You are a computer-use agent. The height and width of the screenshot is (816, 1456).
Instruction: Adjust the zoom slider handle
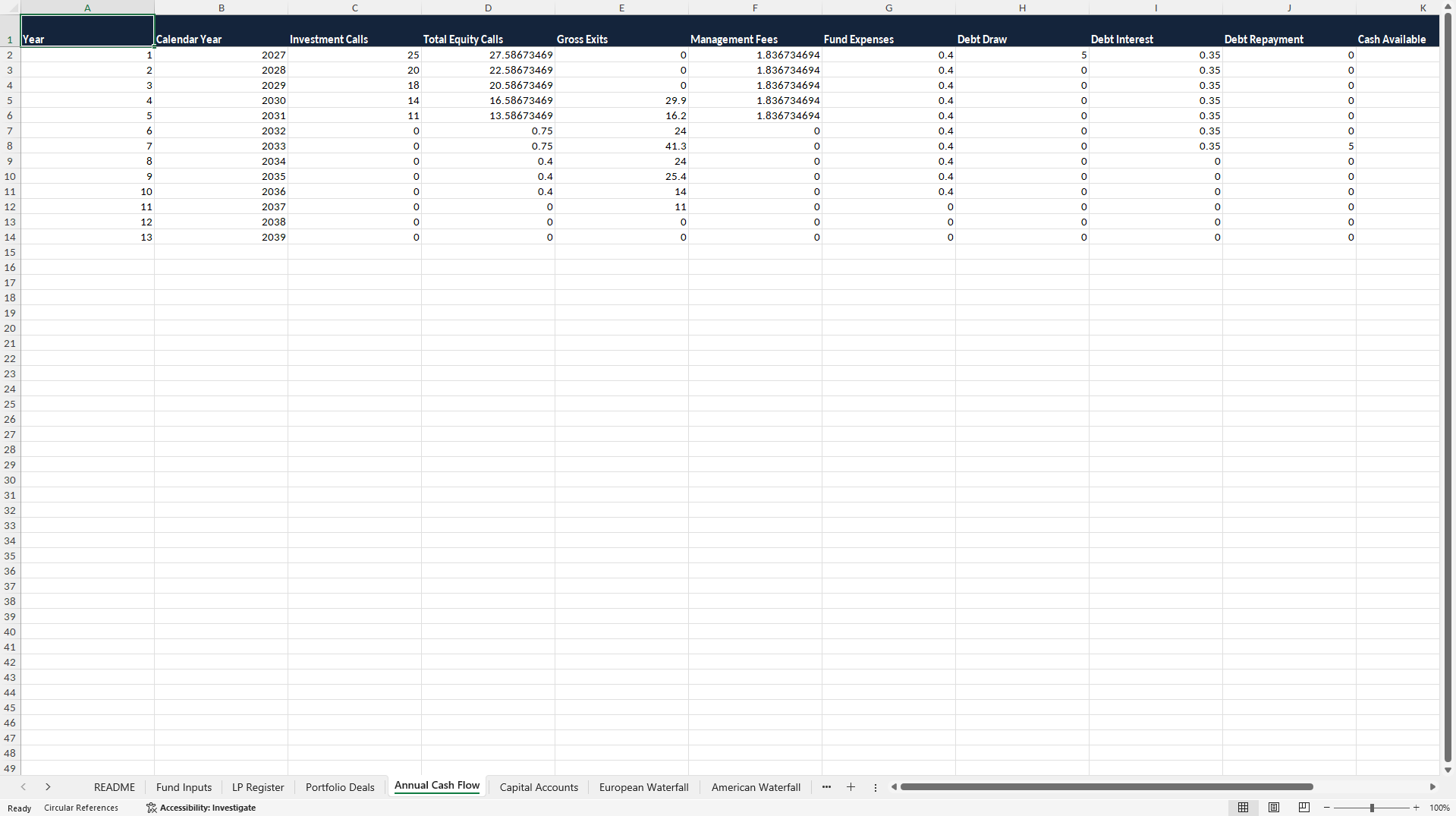[x=1372, y=808]
